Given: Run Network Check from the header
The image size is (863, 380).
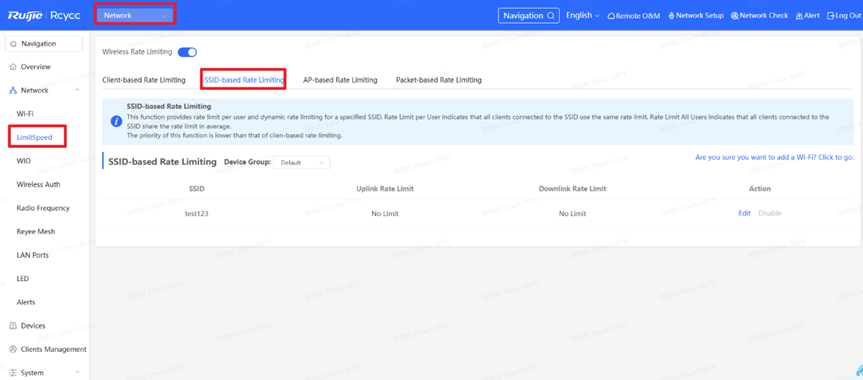Looking at the screenshot, I should 760,16.
